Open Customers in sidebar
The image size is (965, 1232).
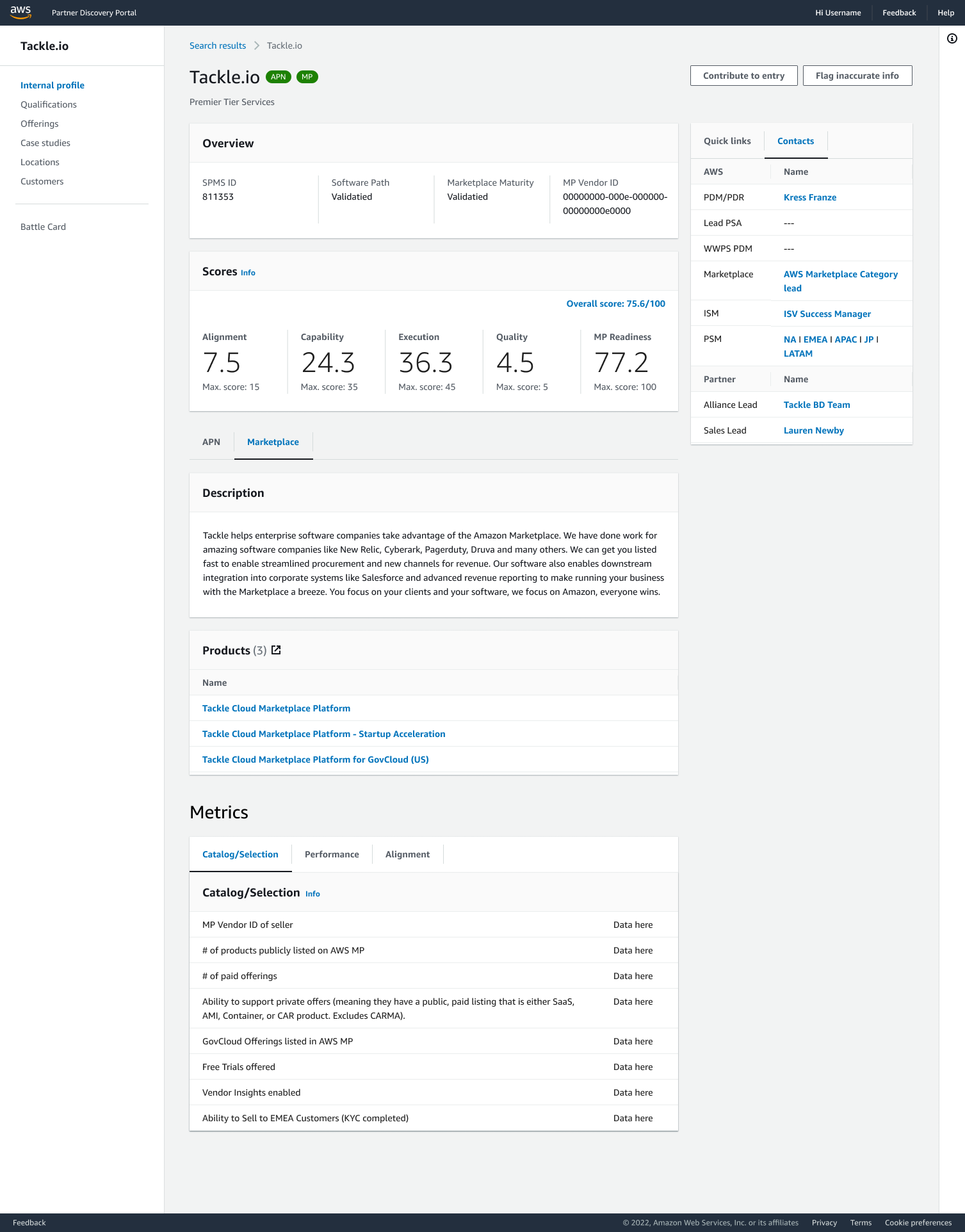click(42, 181)
